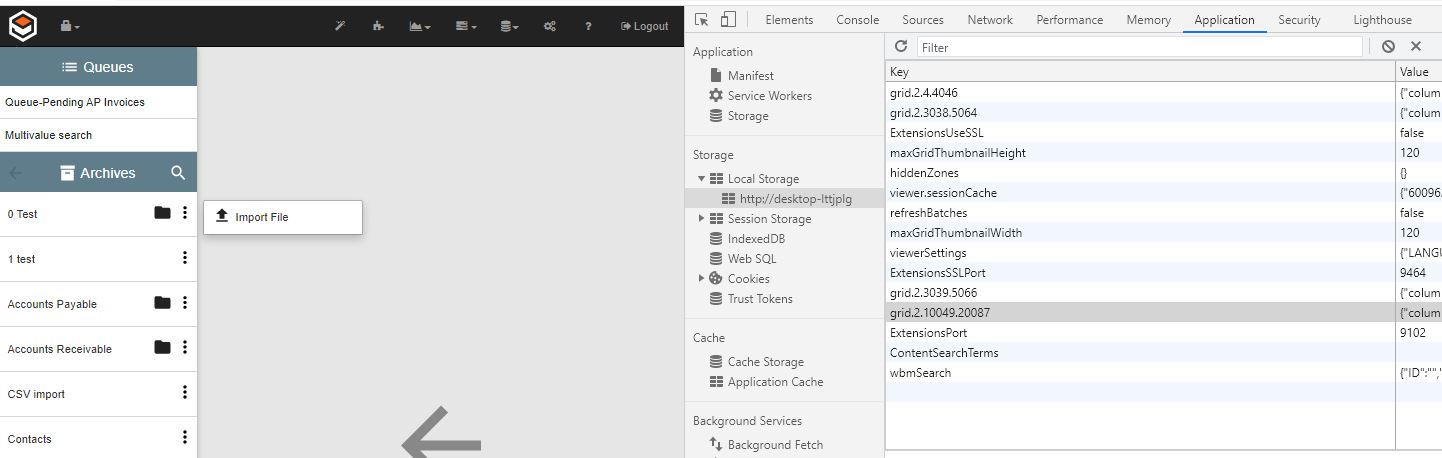Toggle the DevTools device toolbar icon
The image size is (1442, 458).
pos(728,20)
